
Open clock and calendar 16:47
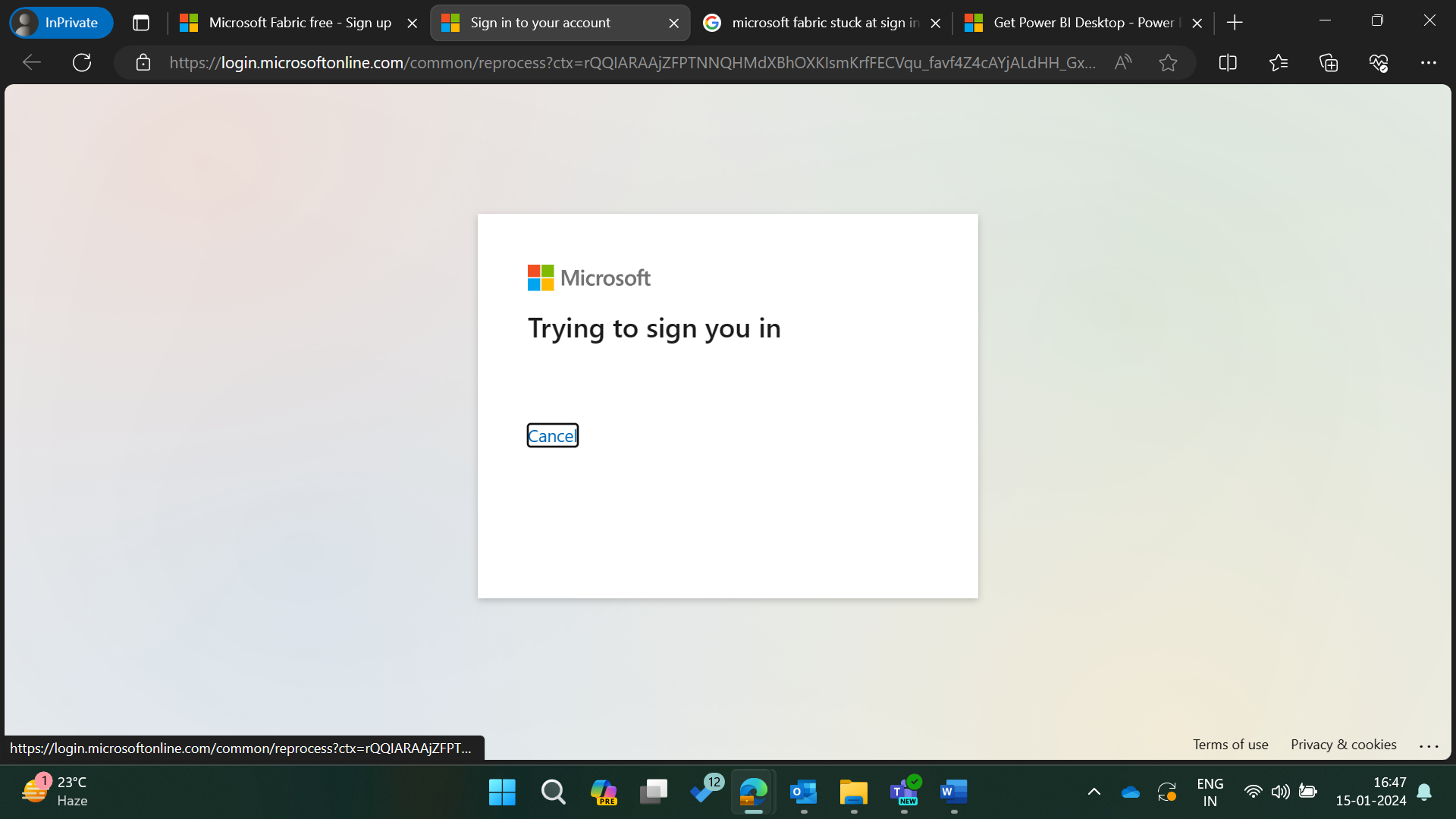[x=1371, y=792]
